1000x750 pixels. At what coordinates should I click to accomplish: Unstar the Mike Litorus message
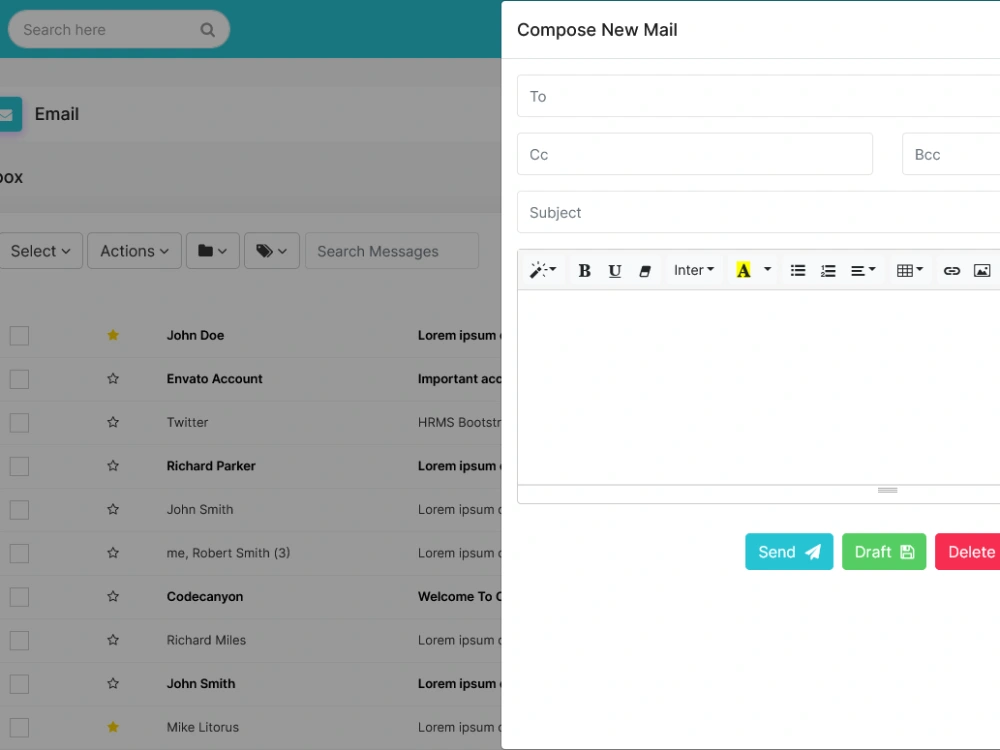point(113,726)
